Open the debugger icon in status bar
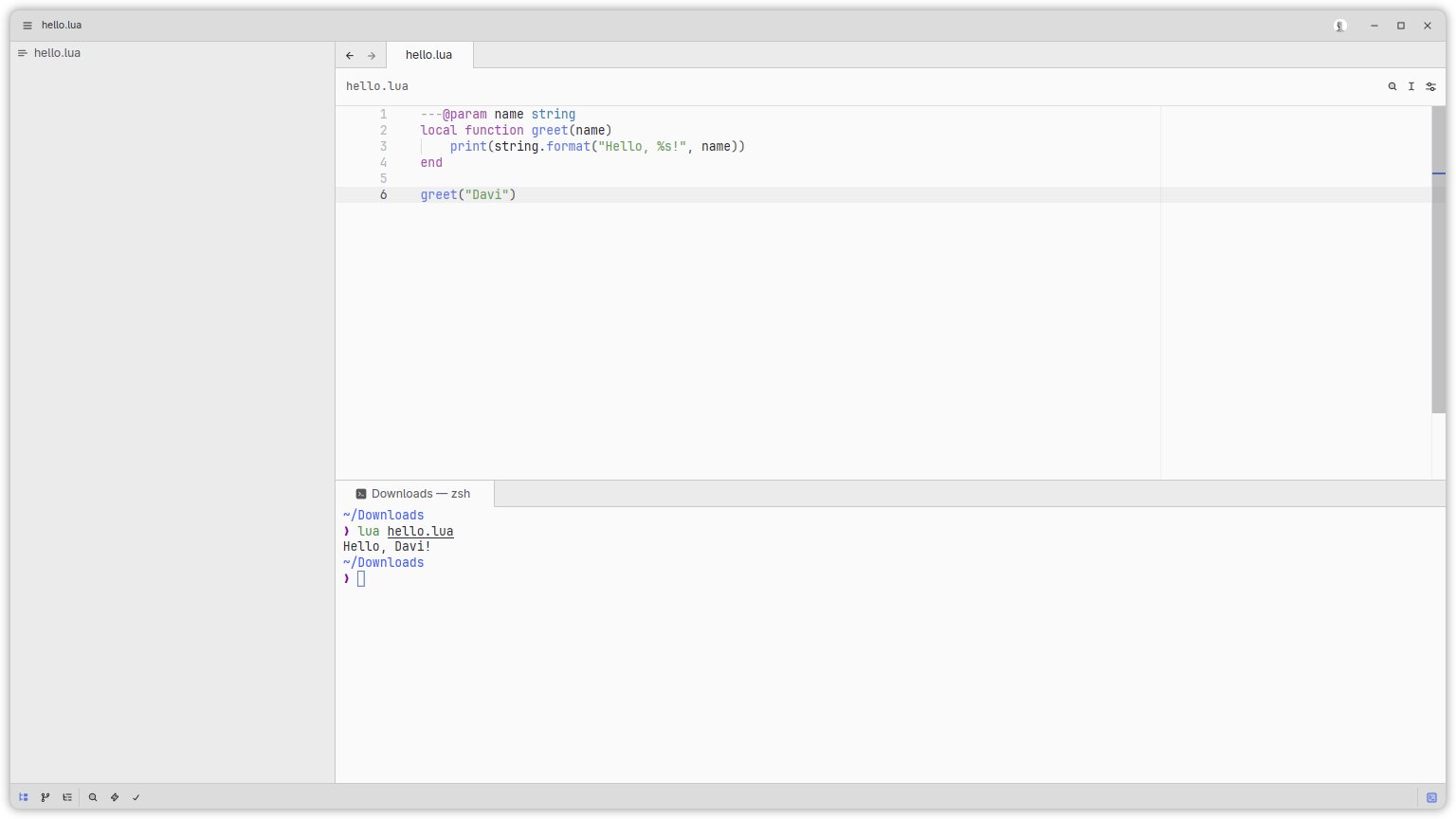The image size is (1456, 819). [x=115, y=797]
